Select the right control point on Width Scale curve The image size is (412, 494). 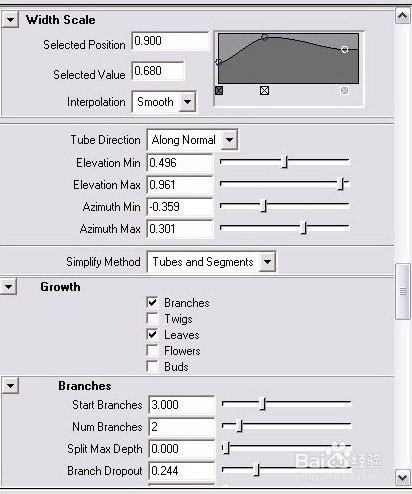[x=345, y=49]
